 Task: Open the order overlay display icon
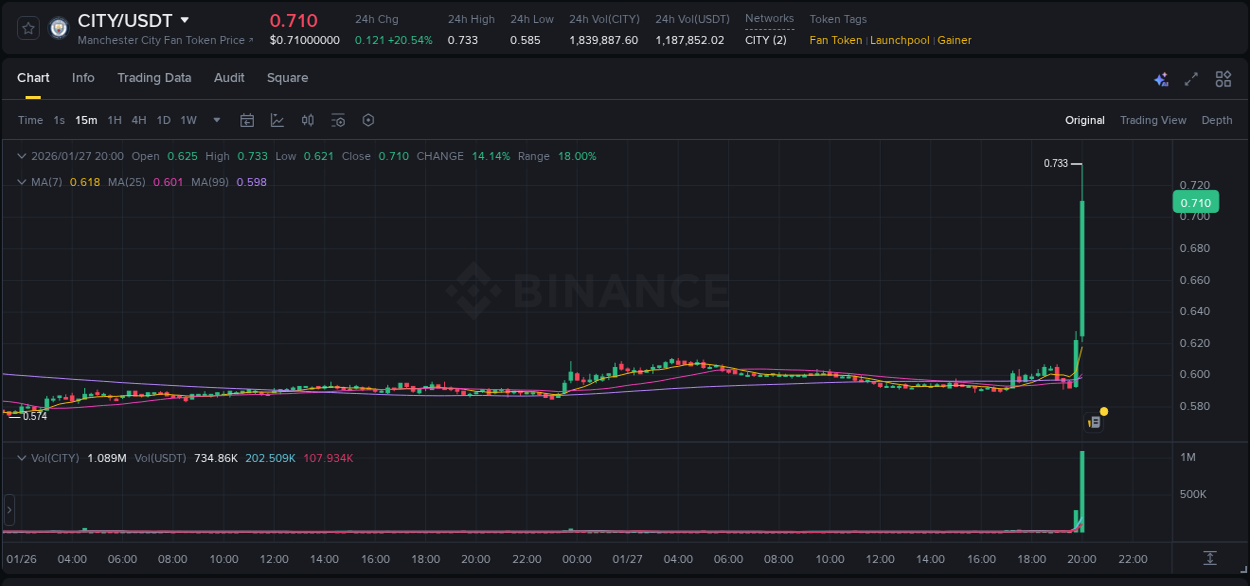pyautogui.click(x=338, y=120)
